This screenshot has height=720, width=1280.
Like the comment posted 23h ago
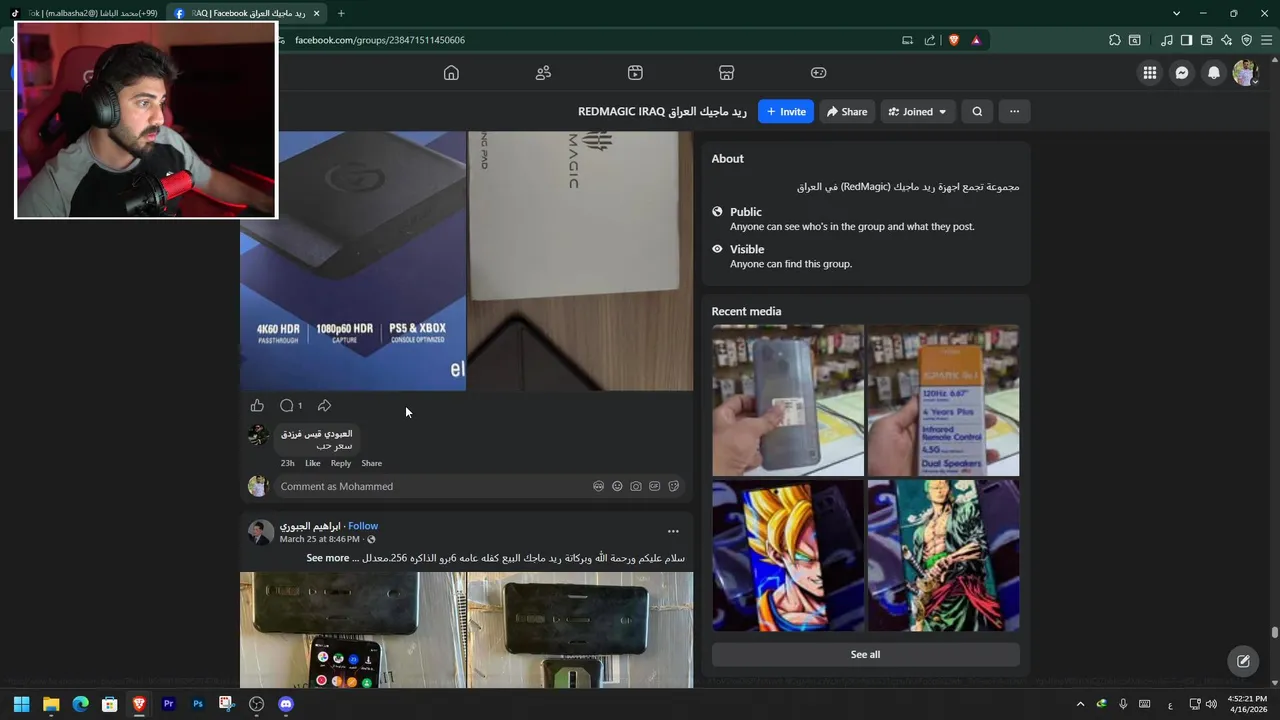point(313,463)
